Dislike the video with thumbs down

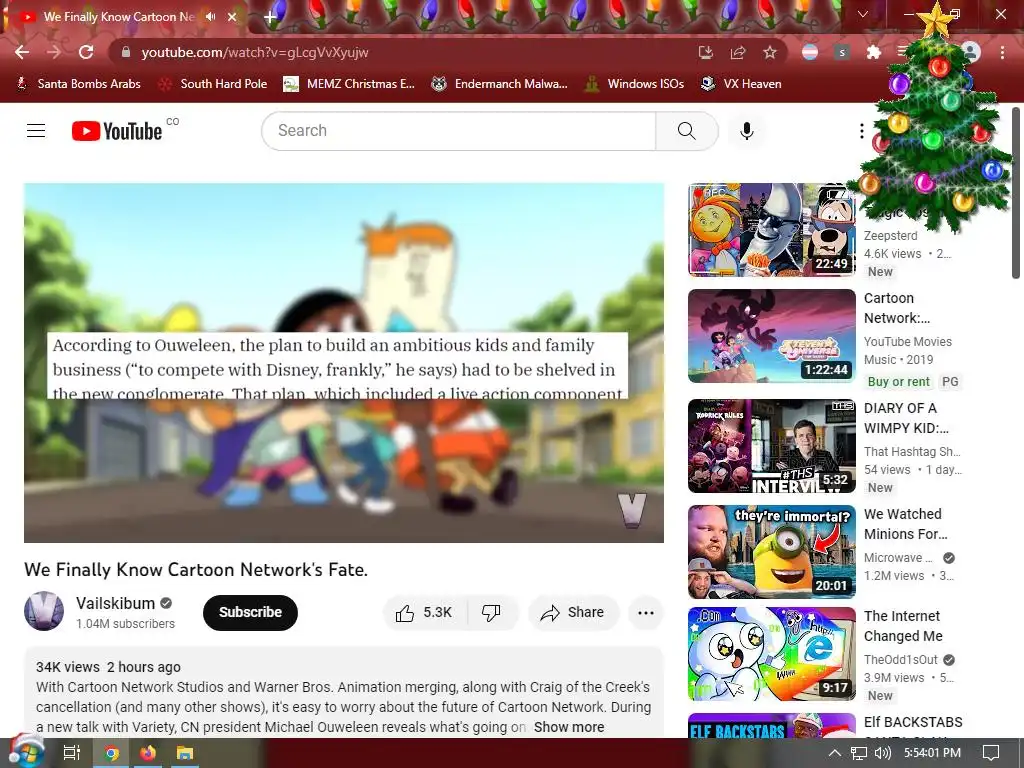pyautogui.click(x=491, y=613)
